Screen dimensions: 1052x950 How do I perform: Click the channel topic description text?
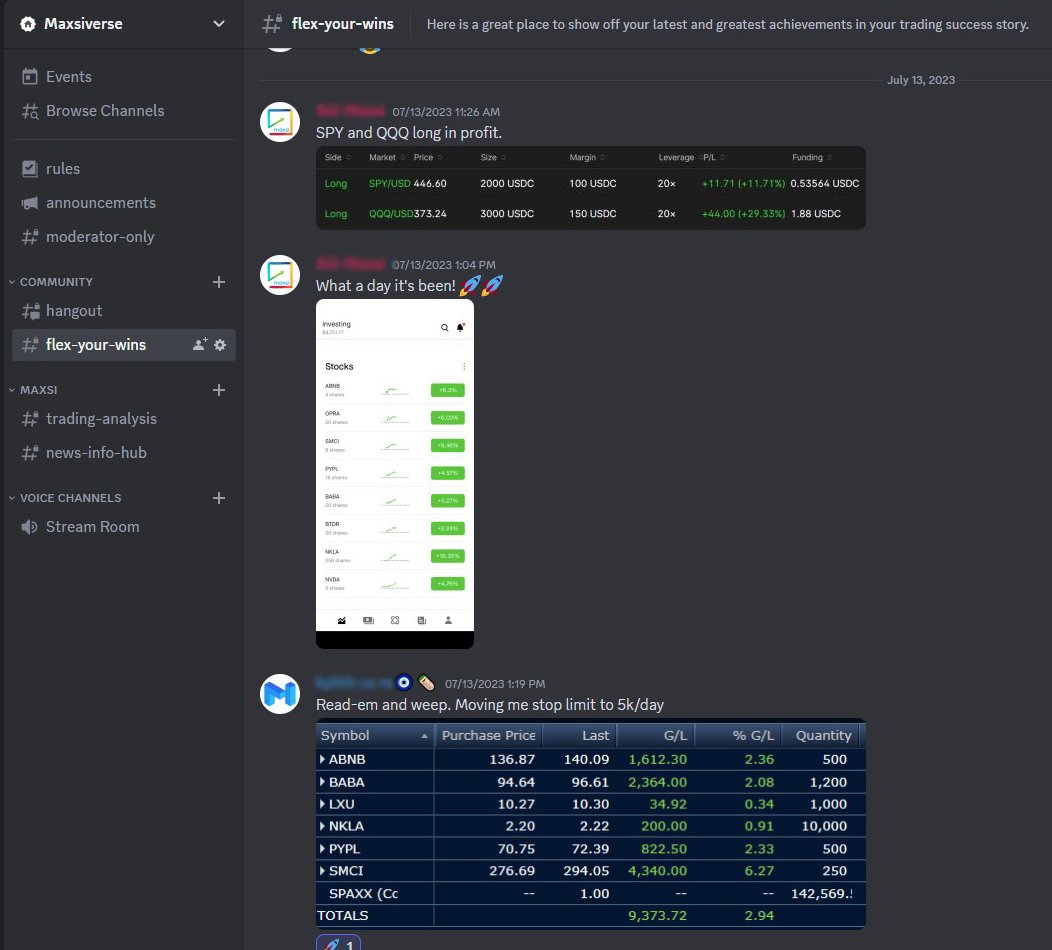(727, 24)
